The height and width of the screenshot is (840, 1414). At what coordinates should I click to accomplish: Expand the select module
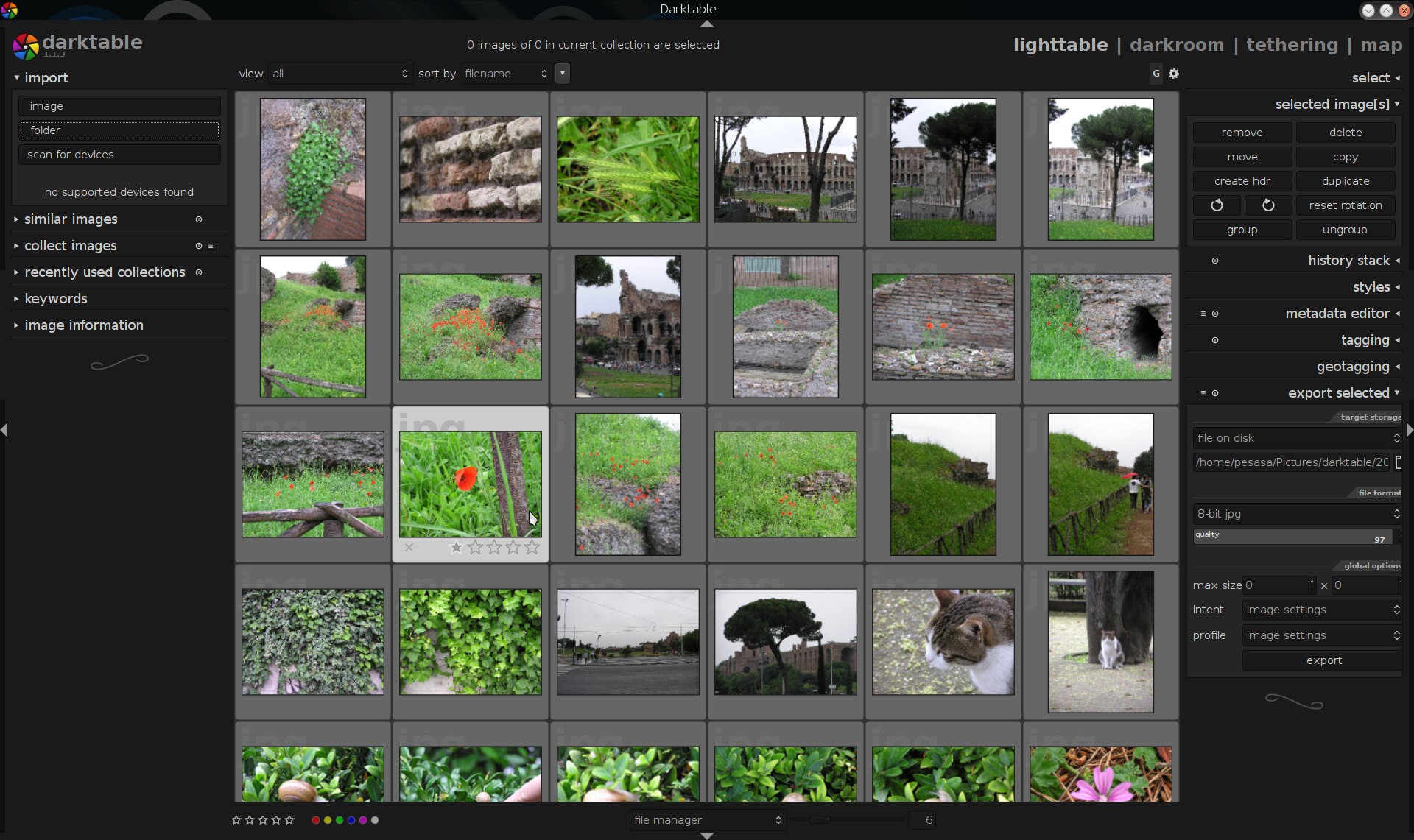[x=1371, y=78]
